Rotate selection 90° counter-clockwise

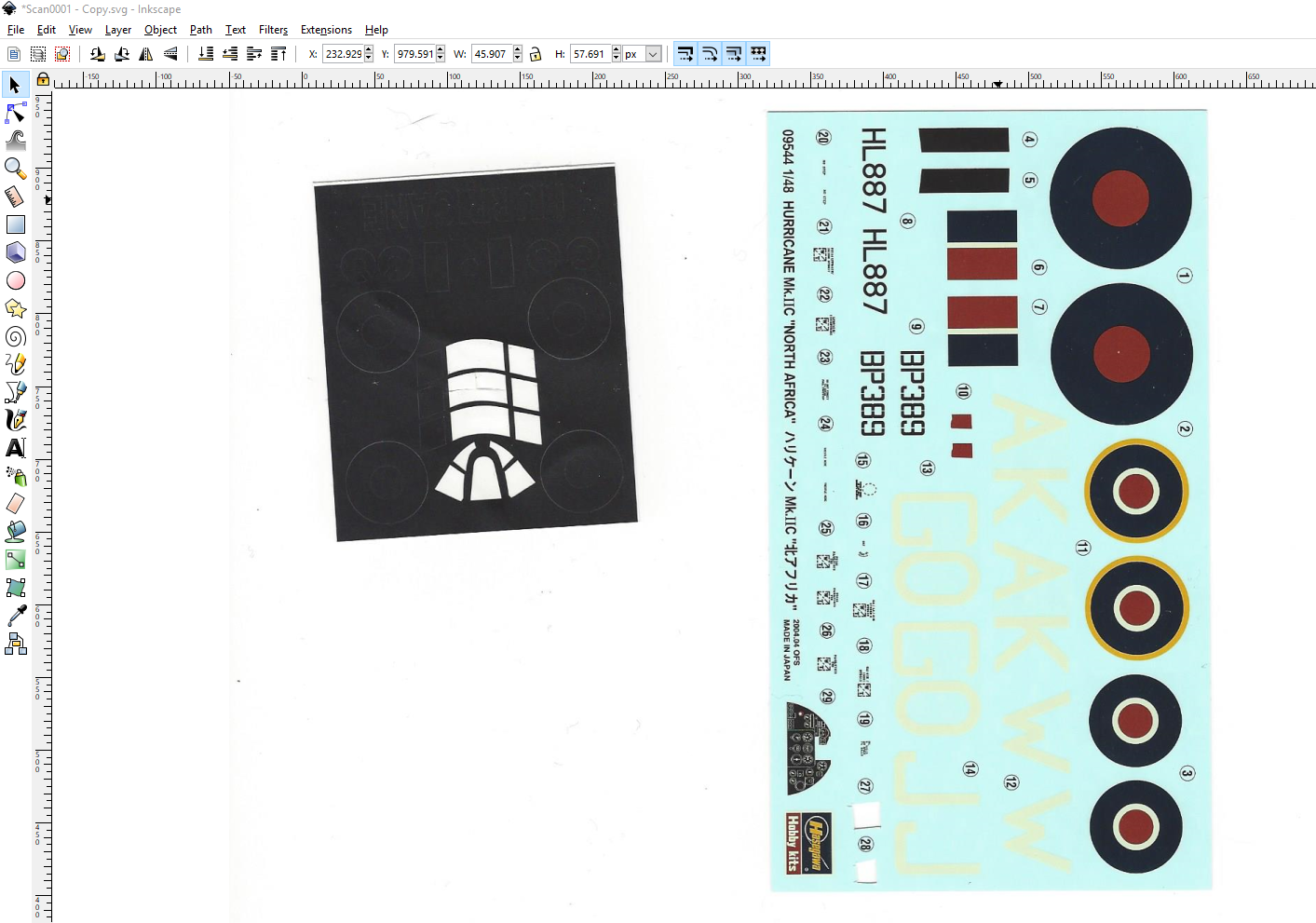pyautogui.click(x=98, y=54)
